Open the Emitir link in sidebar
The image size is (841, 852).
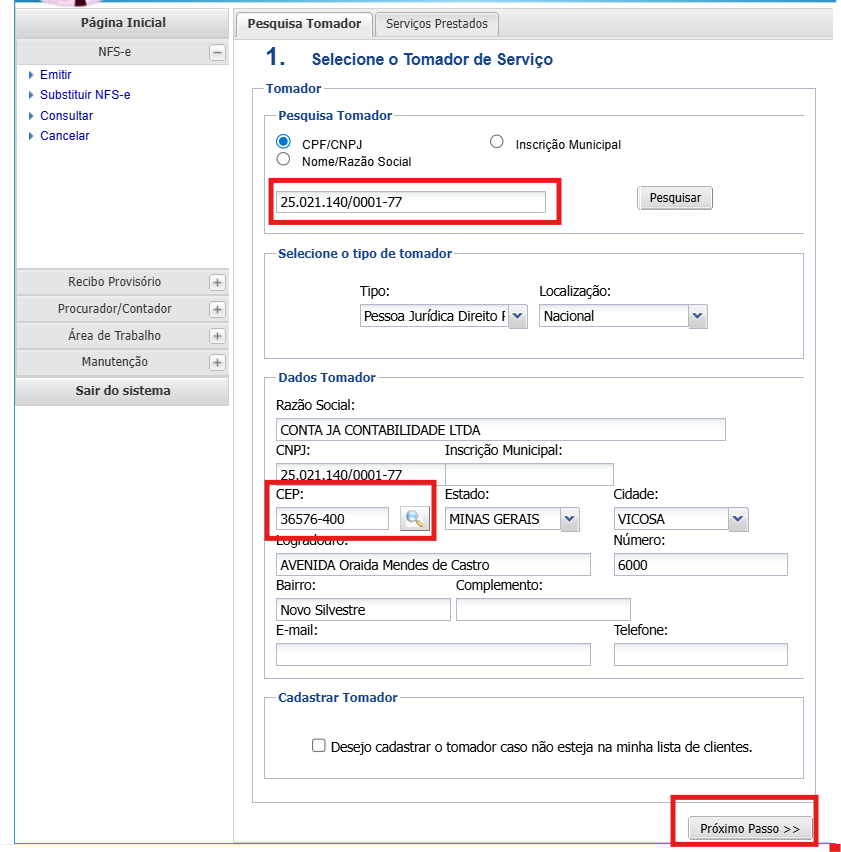(x=55, y=75)
